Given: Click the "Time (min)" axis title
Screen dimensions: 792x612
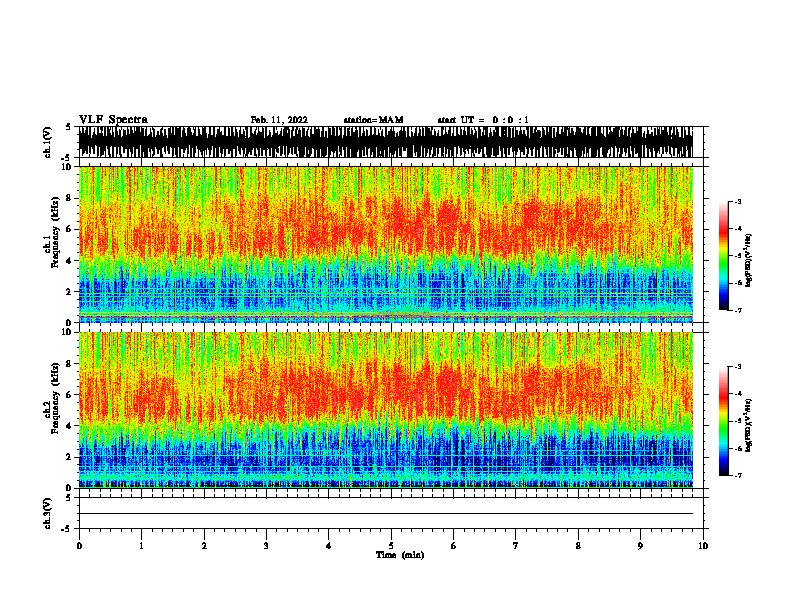Looking at the screenshot, I should tap(400, 555).
